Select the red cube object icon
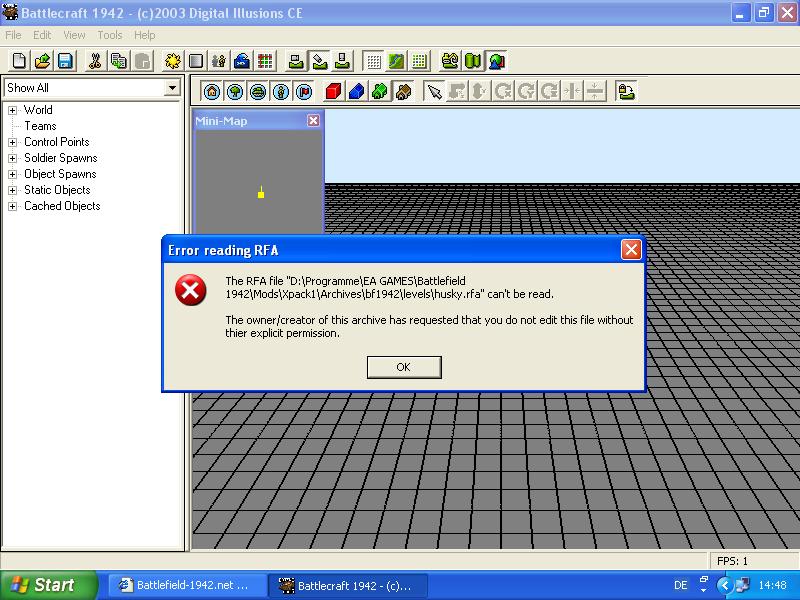This screenshot has width=800, height=600. pyautogui.click(x=333, y=92)
